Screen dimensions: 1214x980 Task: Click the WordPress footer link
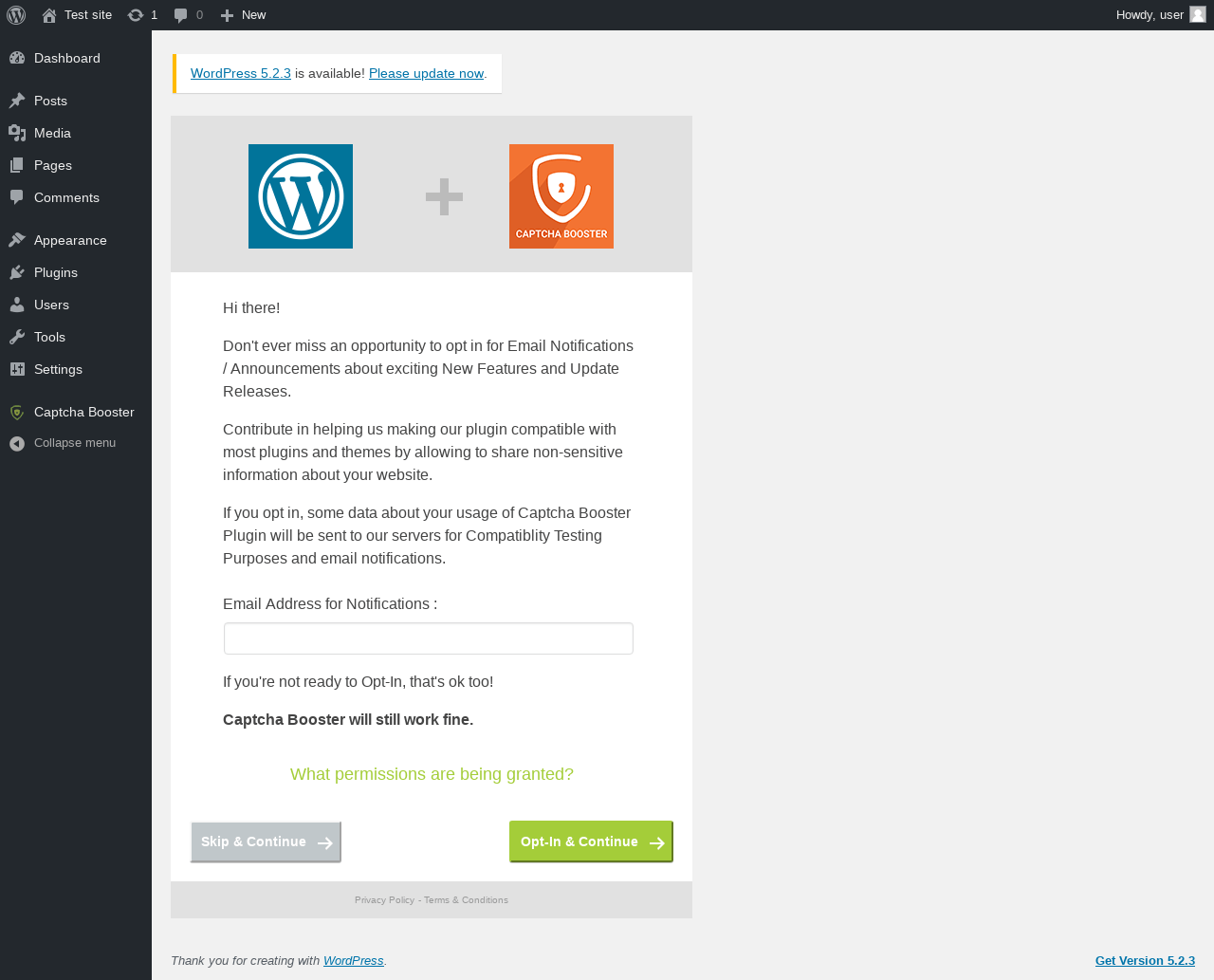tap(354, 961)
